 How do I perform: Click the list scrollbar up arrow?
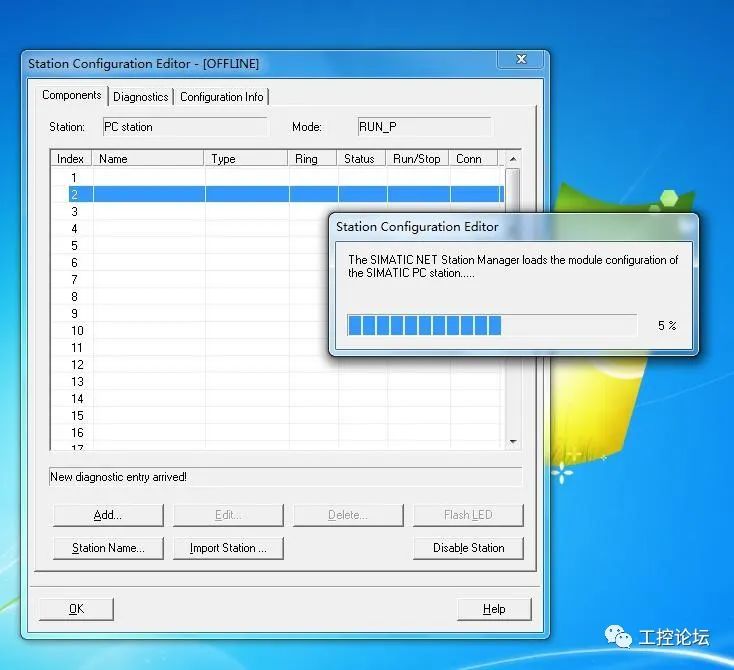(x=513, y=159)
